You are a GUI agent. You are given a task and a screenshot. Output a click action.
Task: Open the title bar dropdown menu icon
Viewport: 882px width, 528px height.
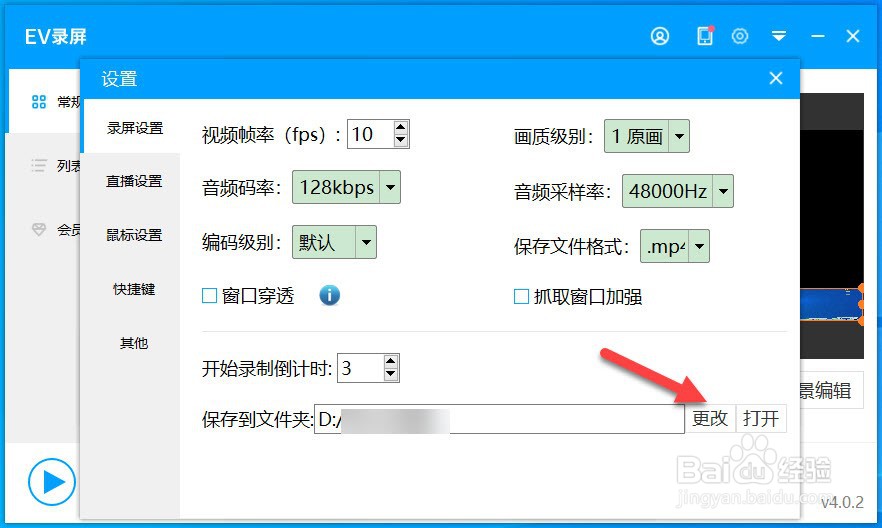pos(779,36)
